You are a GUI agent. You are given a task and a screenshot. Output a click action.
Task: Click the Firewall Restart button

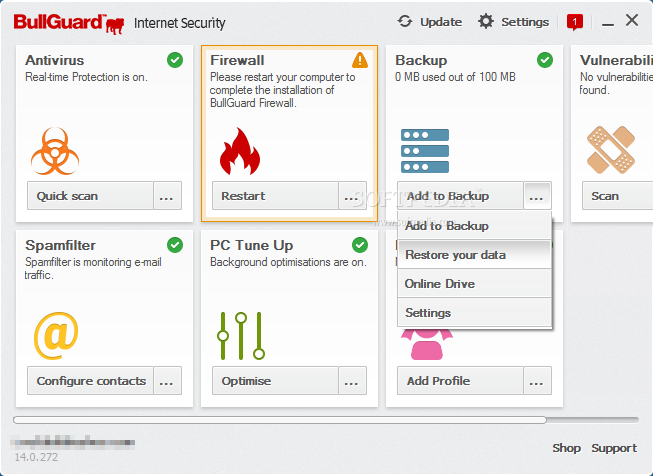[x=275, y=196]
